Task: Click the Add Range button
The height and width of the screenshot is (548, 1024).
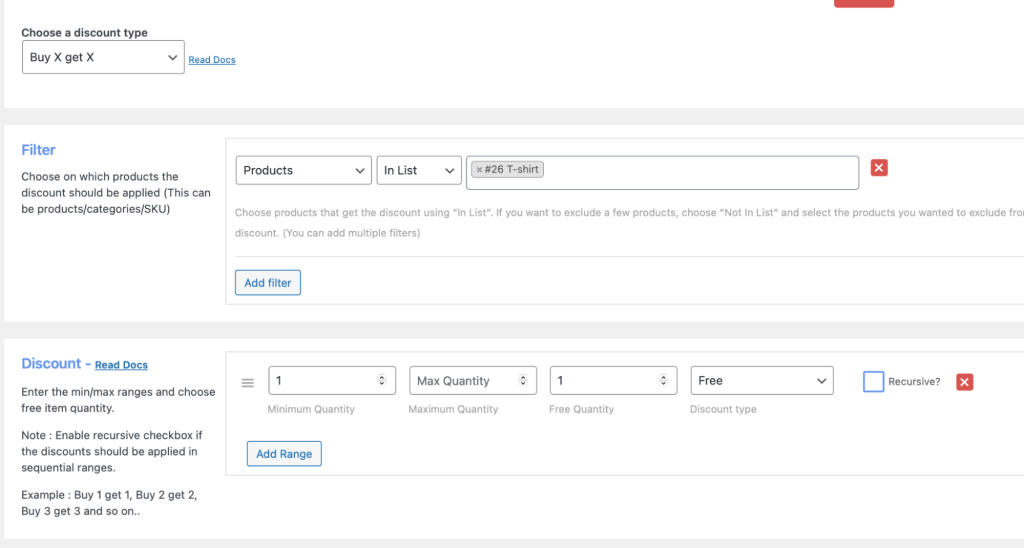Action: (x=284, y=454)
